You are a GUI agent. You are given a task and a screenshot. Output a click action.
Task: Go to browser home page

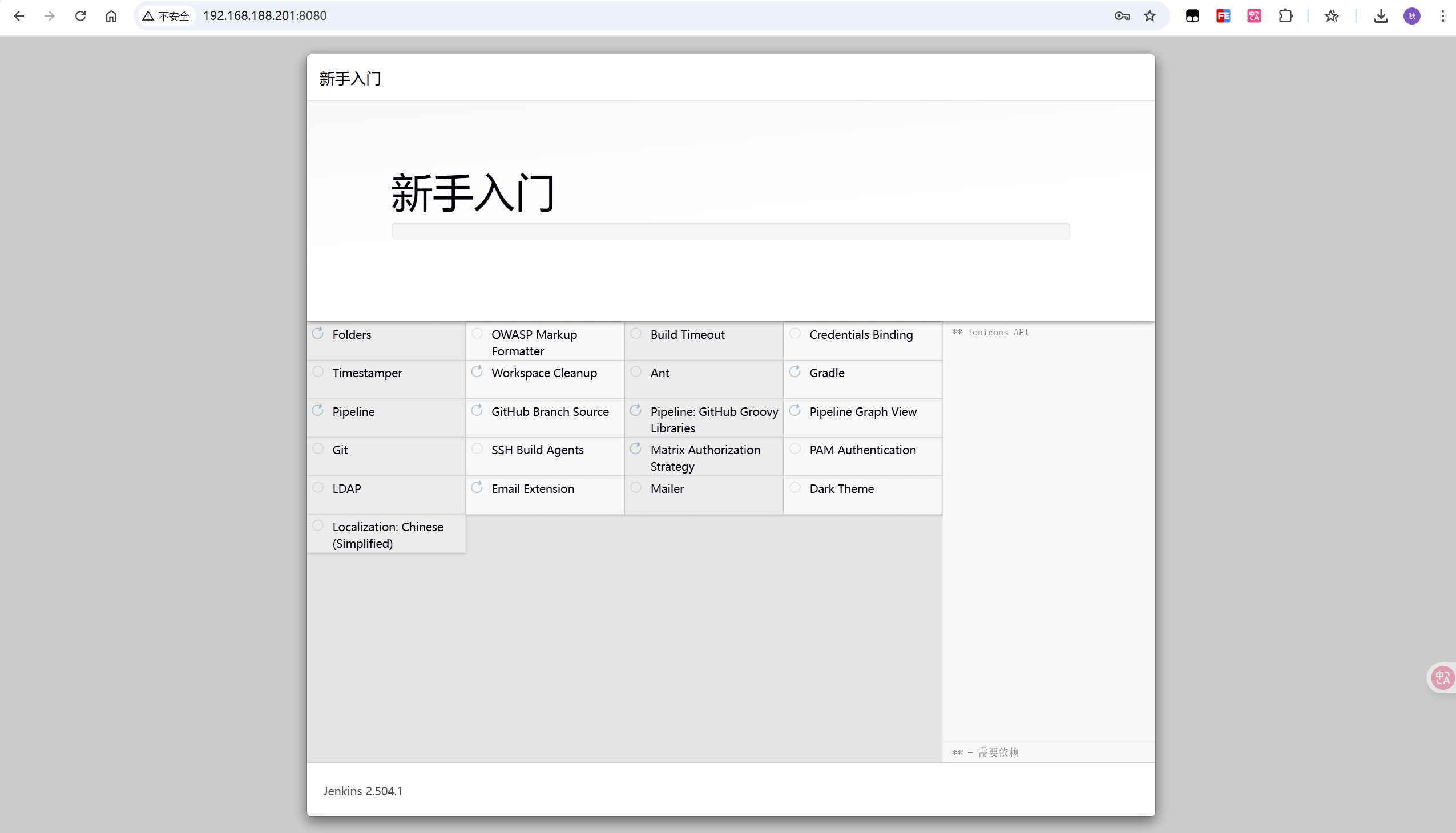tap(111, 16)
